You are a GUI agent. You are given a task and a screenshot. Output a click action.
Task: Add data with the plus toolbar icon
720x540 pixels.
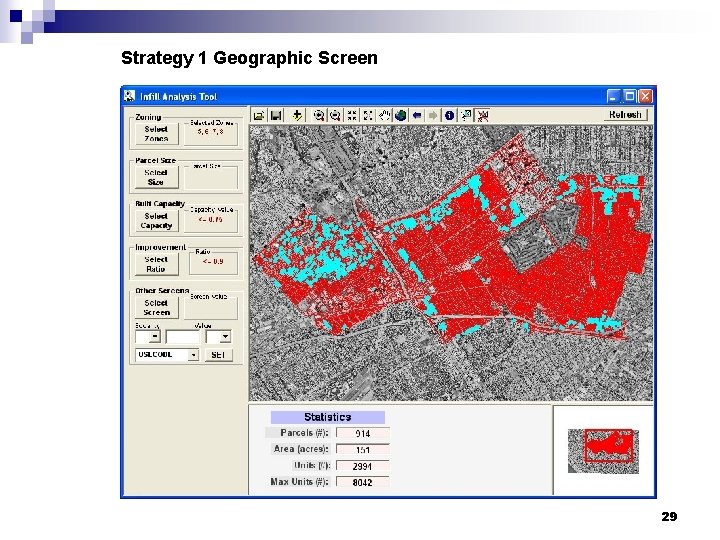click(x=297, y=115)
